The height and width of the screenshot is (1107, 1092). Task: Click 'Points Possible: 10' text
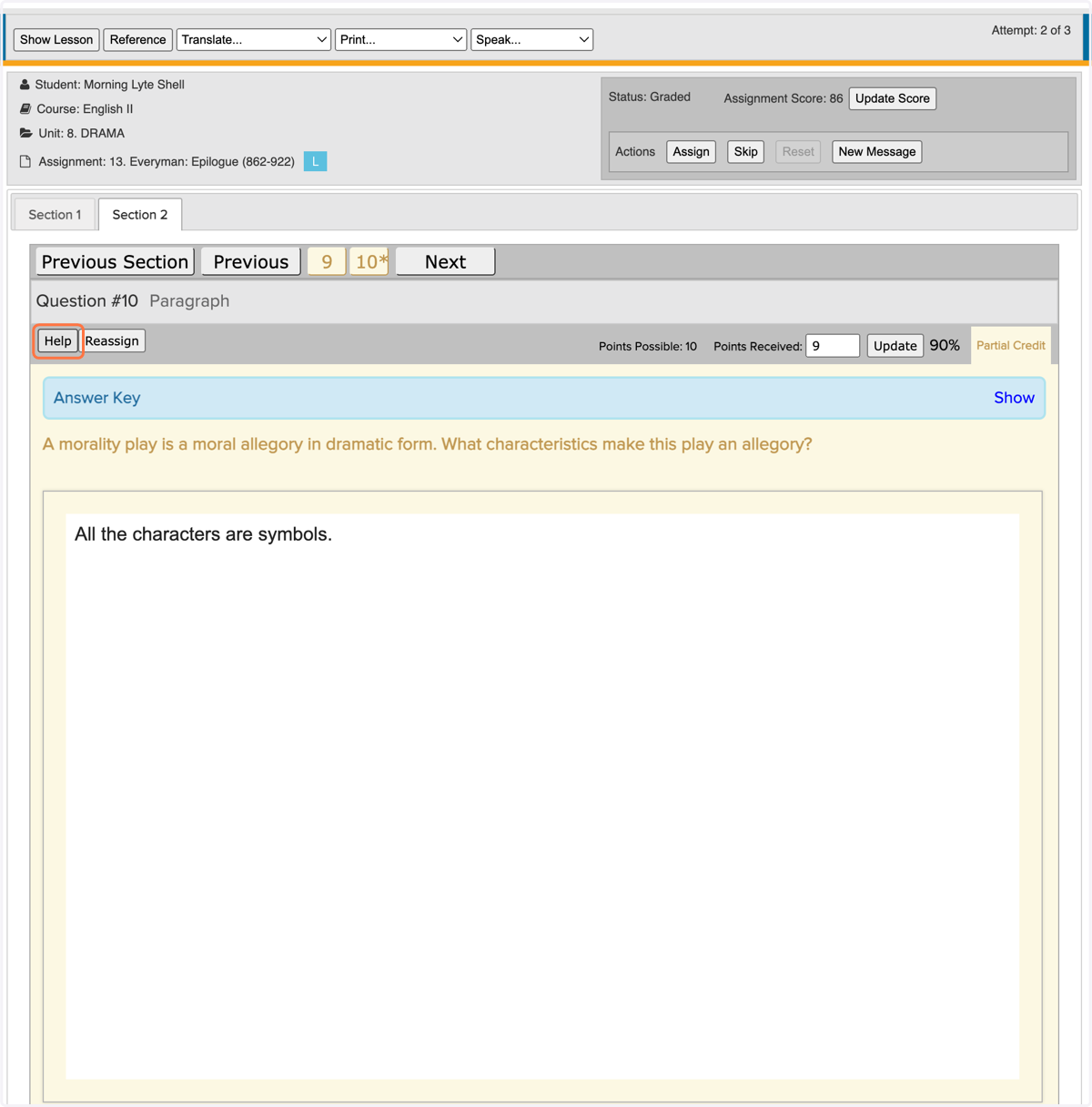648,347
